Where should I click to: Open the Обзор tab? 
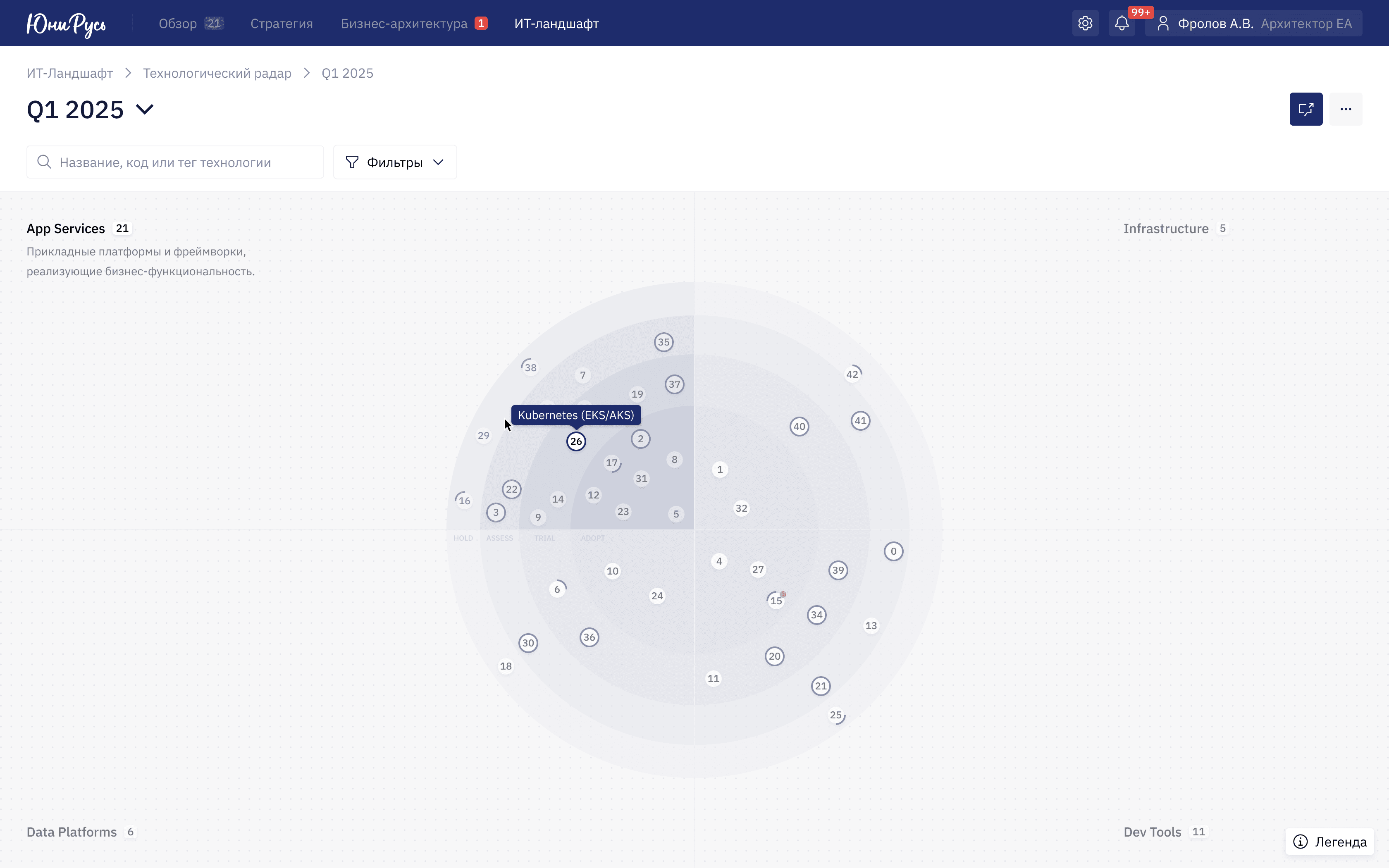click(191, 24)
